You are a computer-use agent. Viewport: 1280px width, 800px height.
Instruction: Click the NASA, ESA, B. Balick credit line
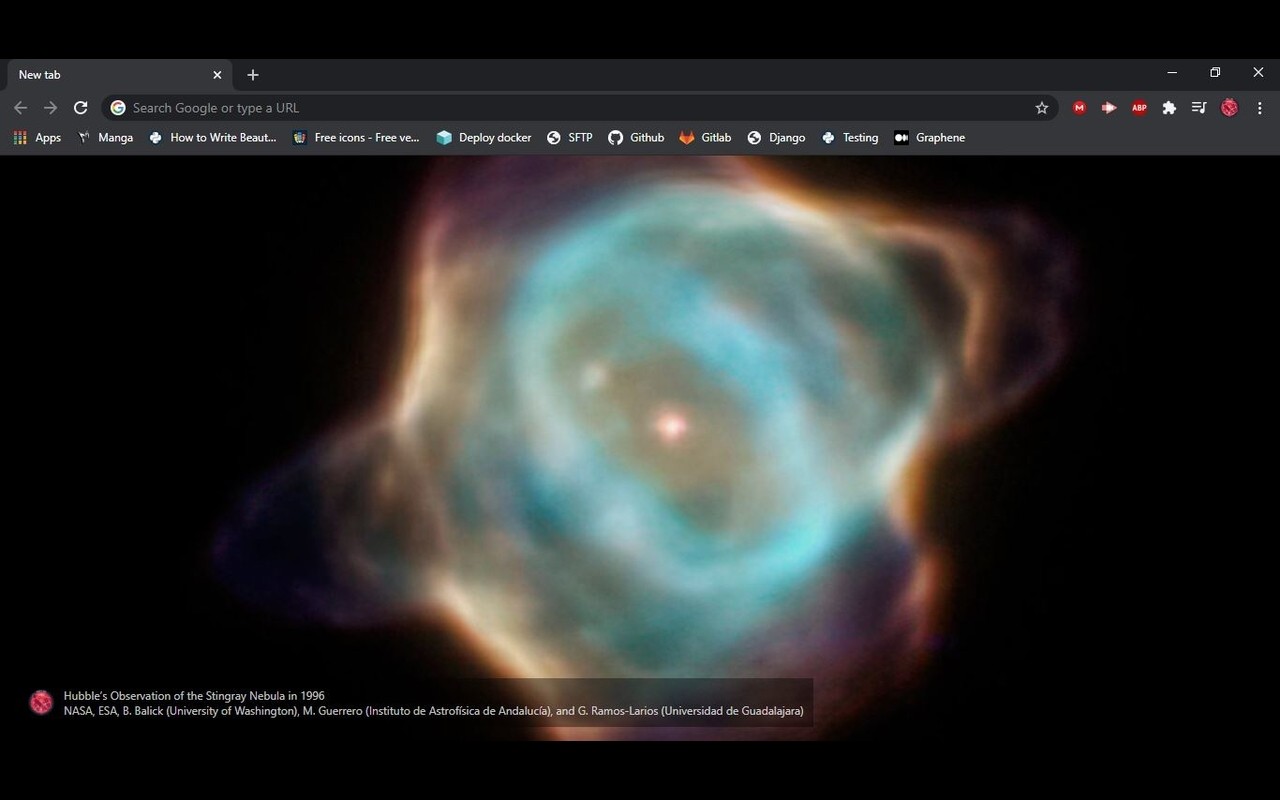(x=434, y=711)
